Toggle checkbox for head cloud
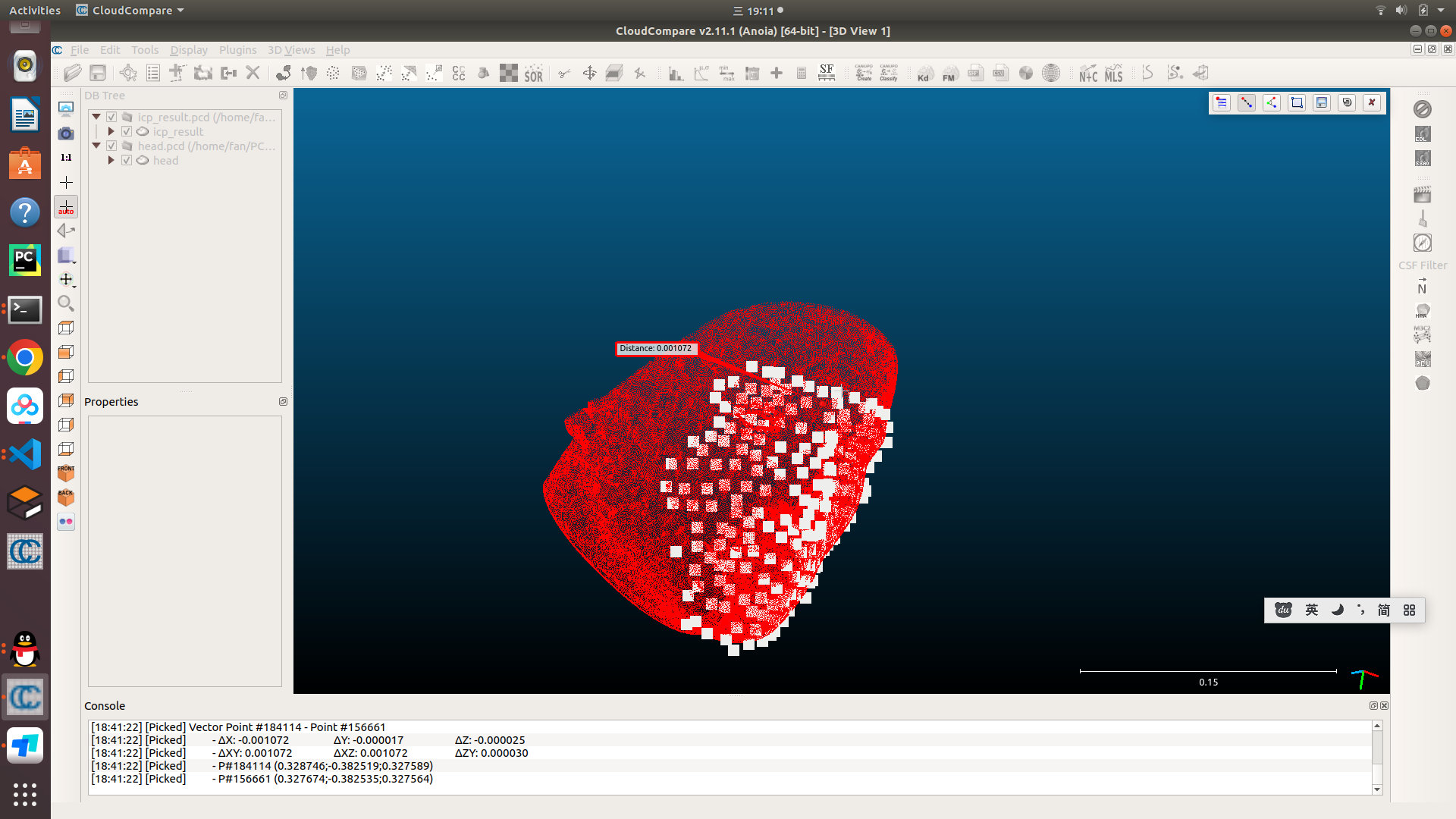Screen dimensions: 1456x819 tap(127, 160)
